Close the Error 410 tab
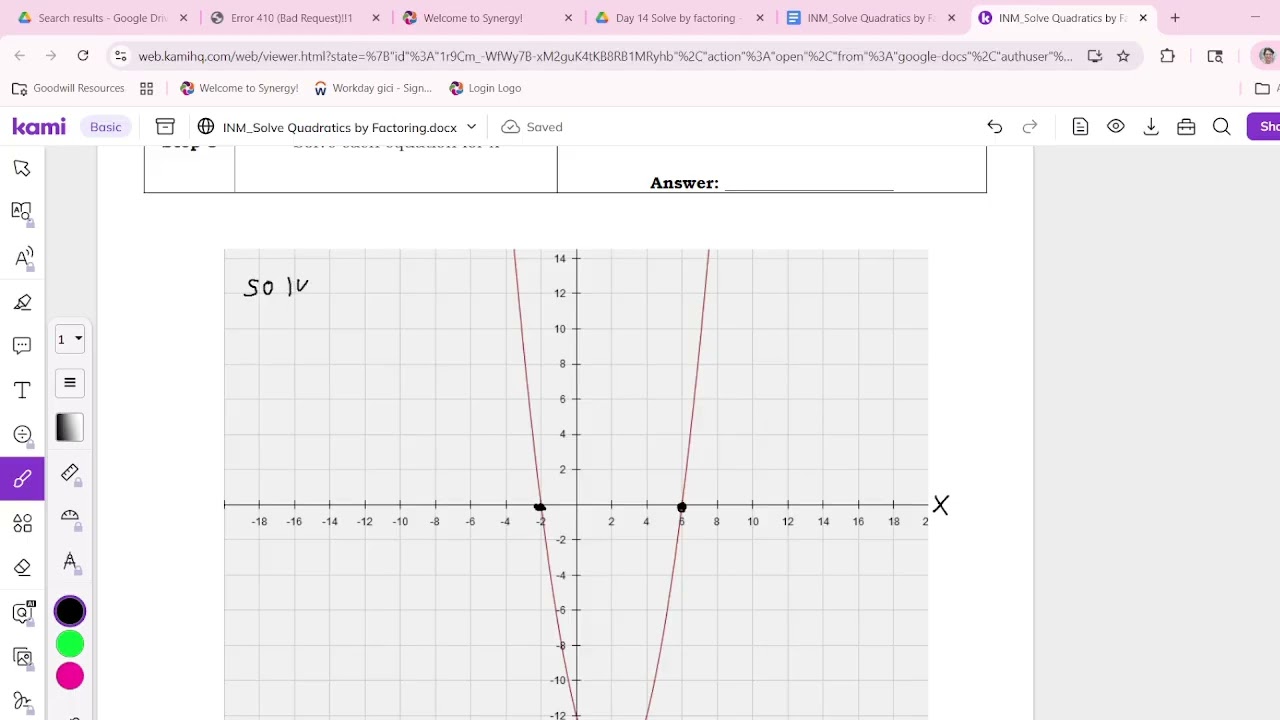Screen dimensions: 1280x720 (376, 18)
